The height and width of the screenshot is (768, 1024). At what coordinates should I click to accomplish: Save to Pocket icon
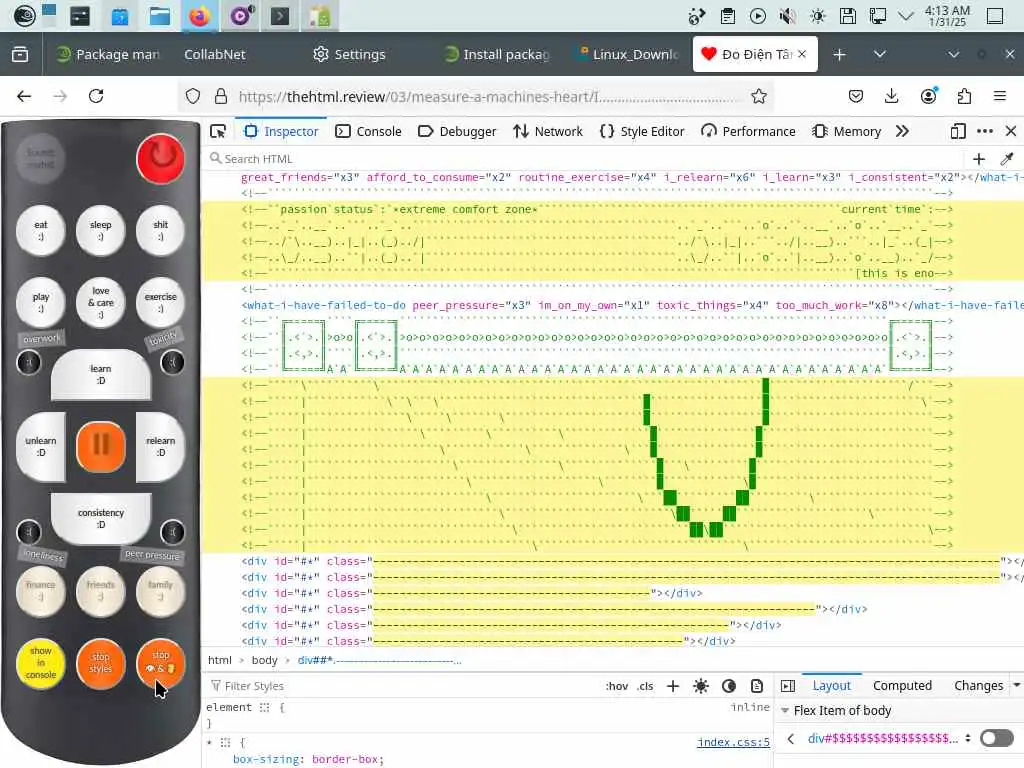click(856, 97)
